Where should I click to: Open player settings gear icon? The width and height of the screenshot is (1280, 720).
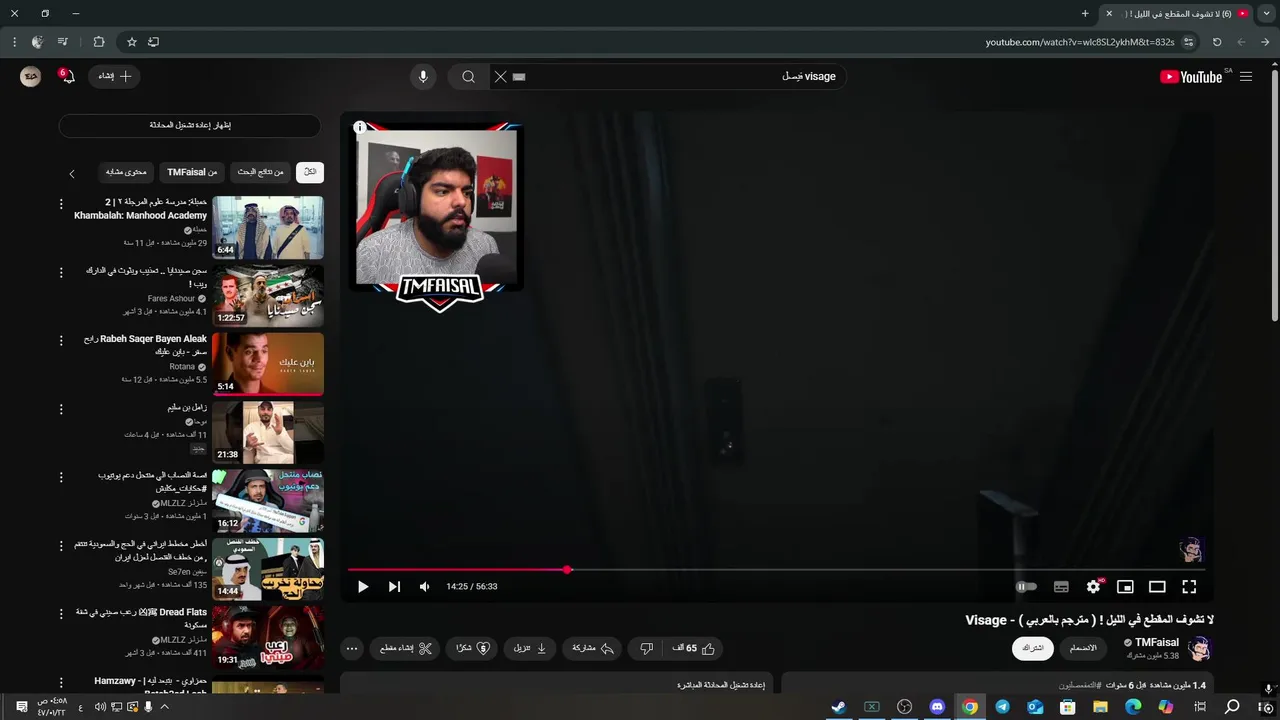pyautogui.click(x=1093, y=587)
